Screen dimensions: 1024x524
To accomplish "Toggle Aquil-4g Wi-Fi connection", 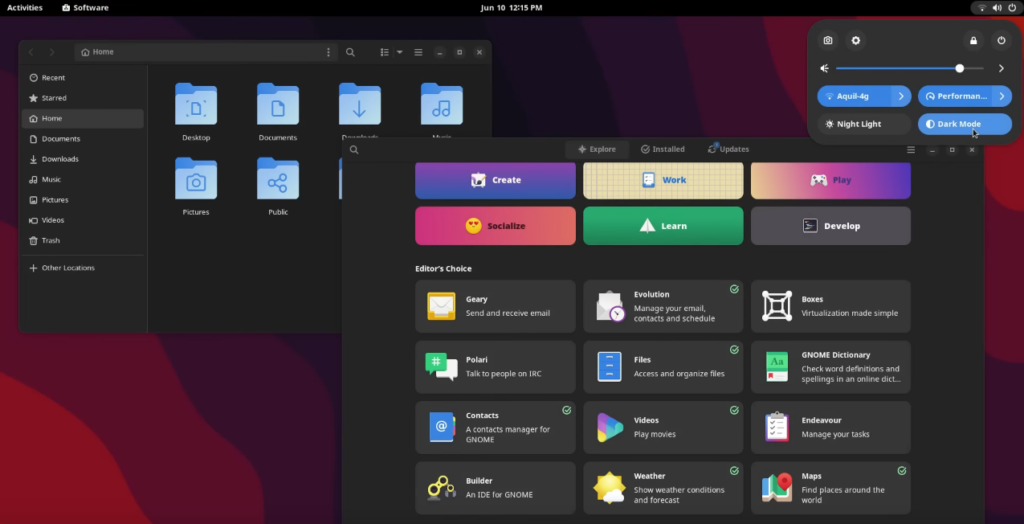I will tap(854, 96).
